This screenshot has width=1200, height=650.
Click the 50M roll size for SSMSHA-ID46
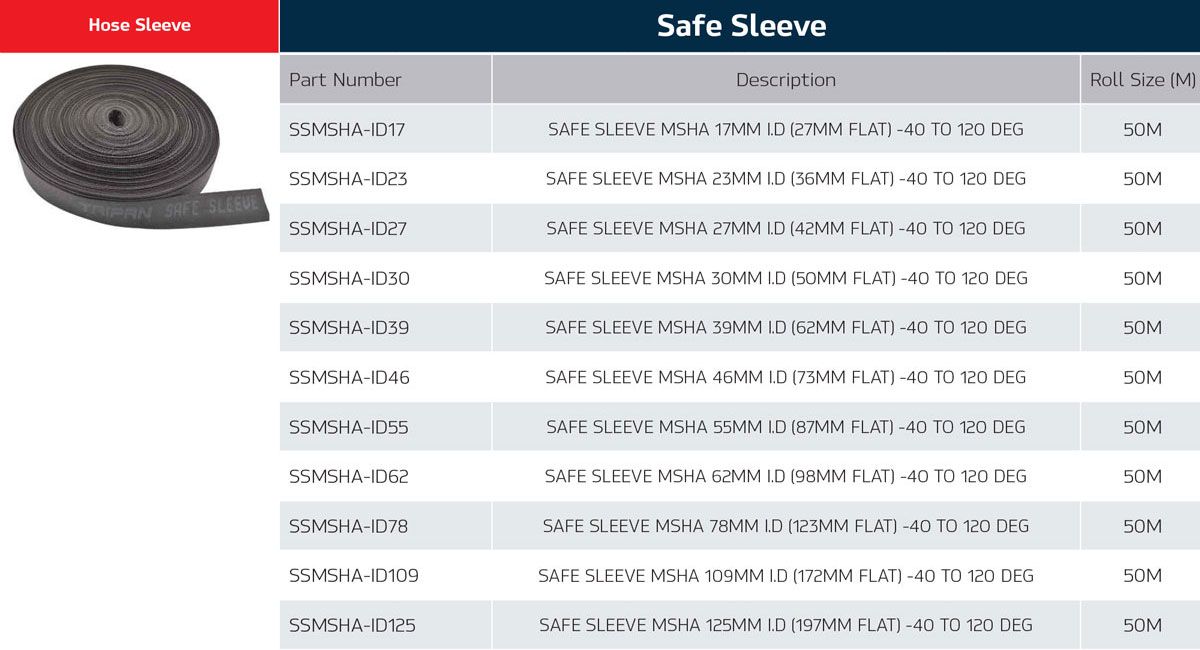(1142, 378)
